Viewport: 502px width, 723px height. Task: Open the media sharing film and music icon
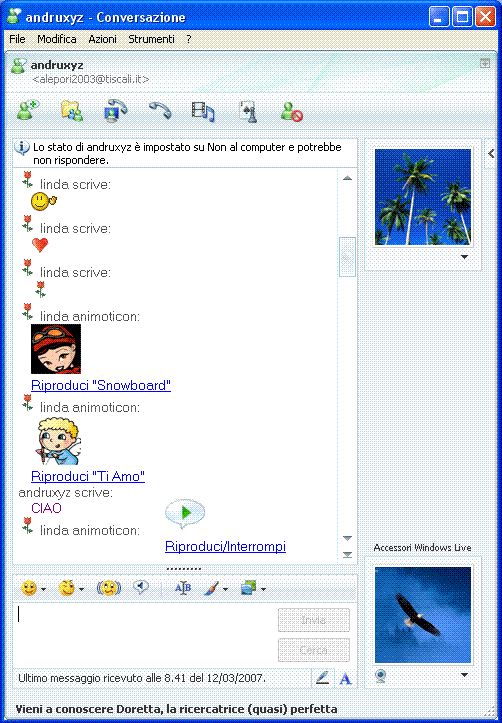click(203, 111)
